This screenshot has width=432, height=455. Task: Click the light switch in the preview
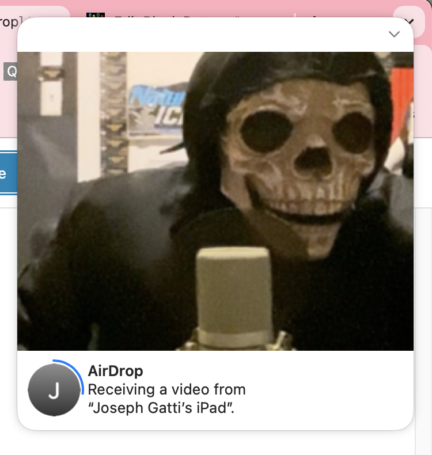pos(51,98)
